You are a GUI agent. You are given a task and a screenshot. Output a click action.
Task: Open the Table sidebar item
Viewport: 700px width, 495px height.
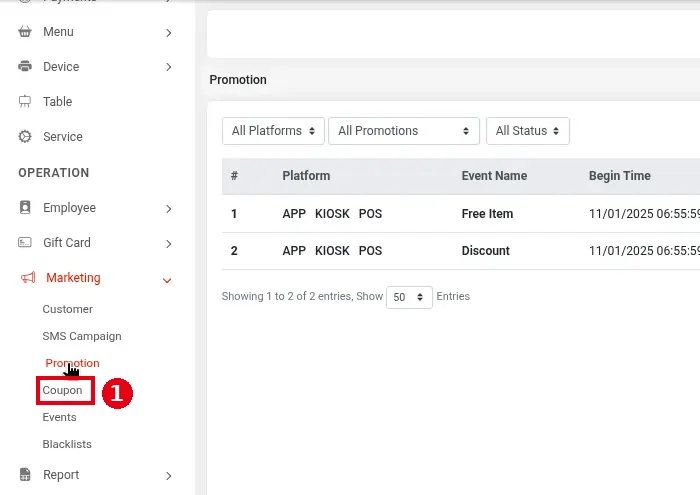pos(58,101)
